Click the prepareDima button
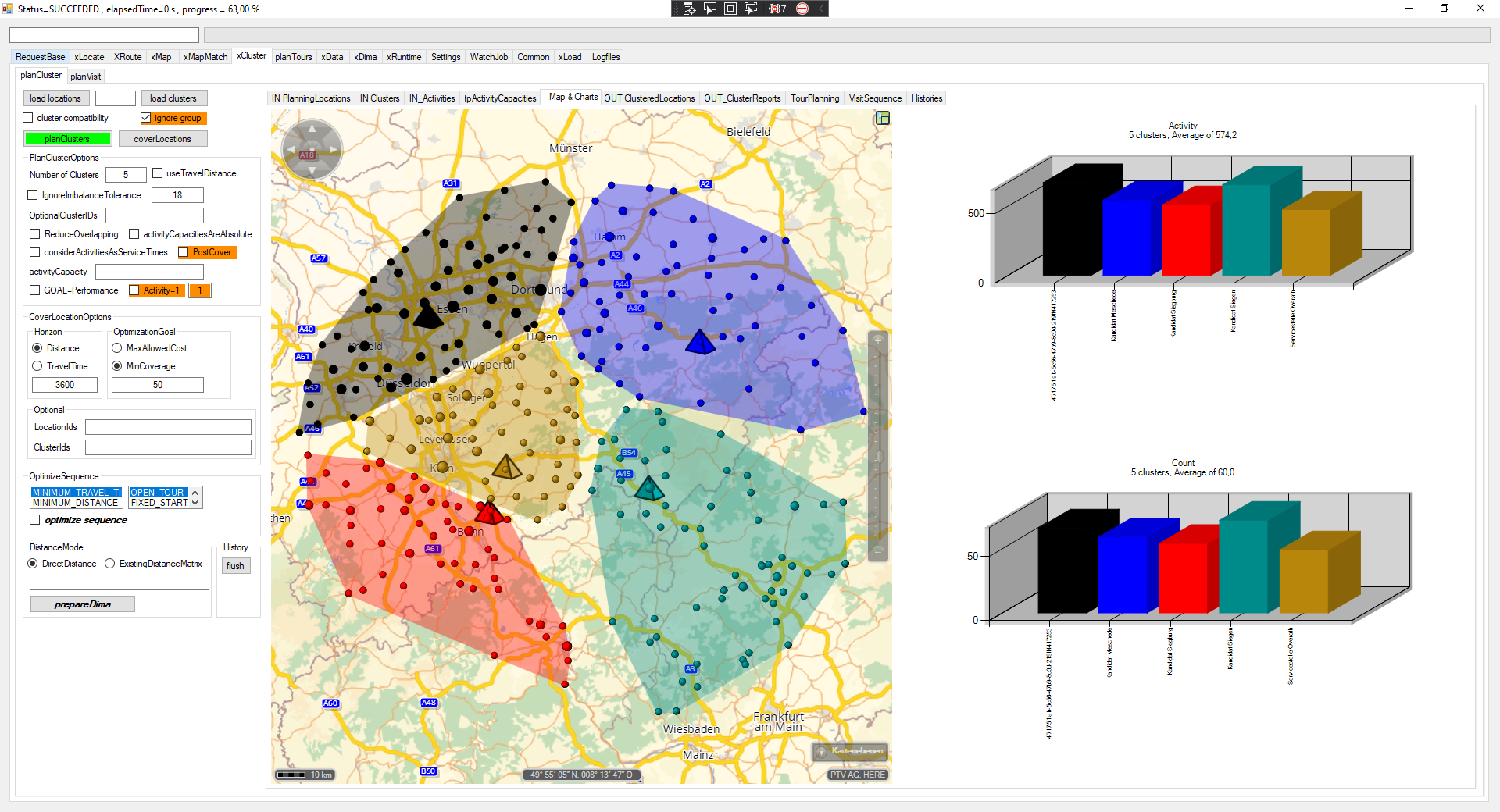1500x812 pixels. pyautogui.click(x=82, y=604)
